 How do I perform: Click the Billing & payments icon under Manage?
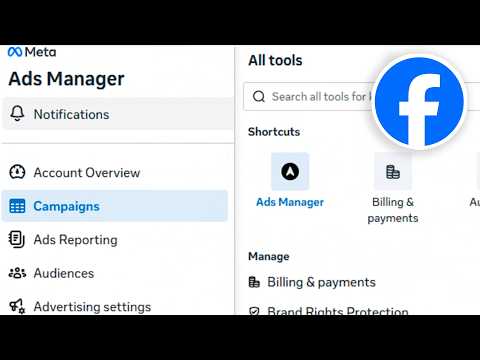[254, 282]
